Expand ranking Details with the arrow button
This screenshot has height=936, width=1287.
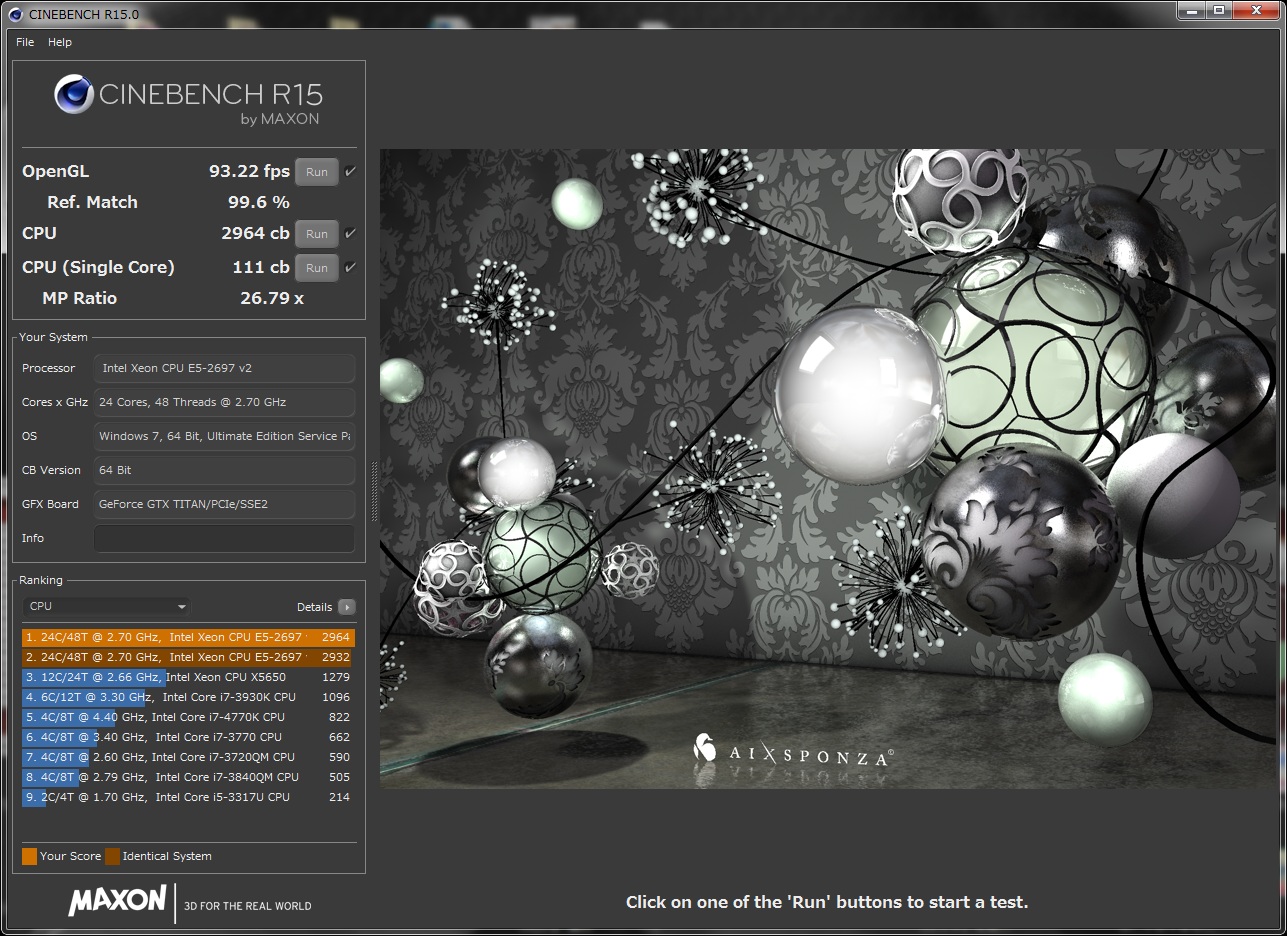pyautogui.click(x=346, y=607)
